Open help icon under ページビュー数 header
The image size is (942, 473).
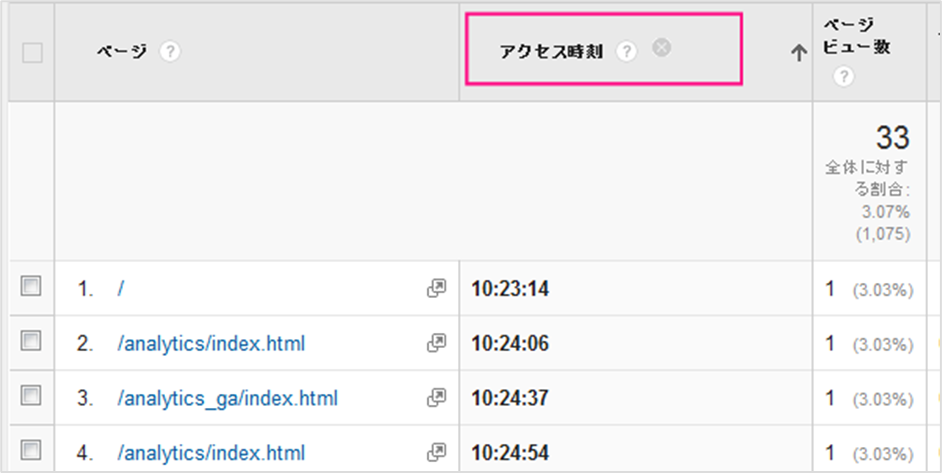[x=843, y=76]
